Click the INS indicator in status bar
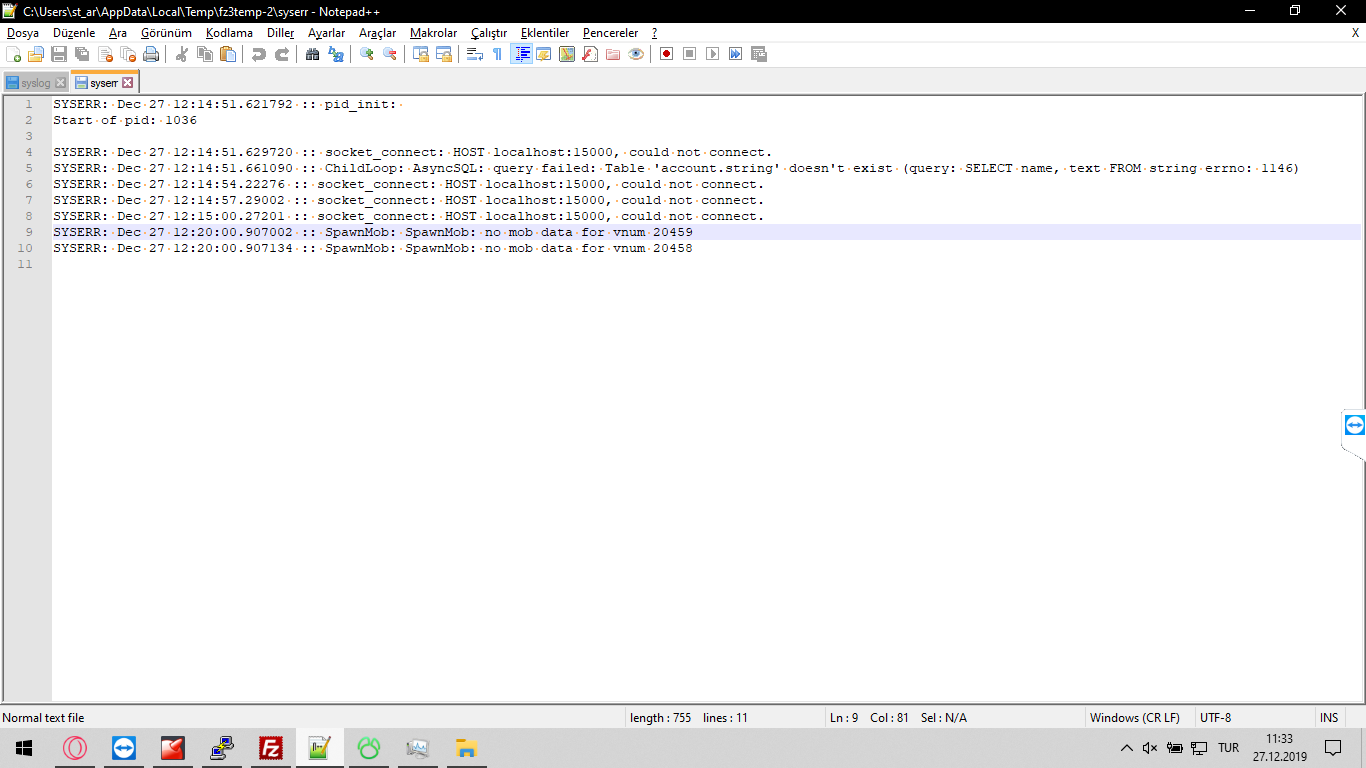Screen dimensions: 1366x768 point(1329,718)
